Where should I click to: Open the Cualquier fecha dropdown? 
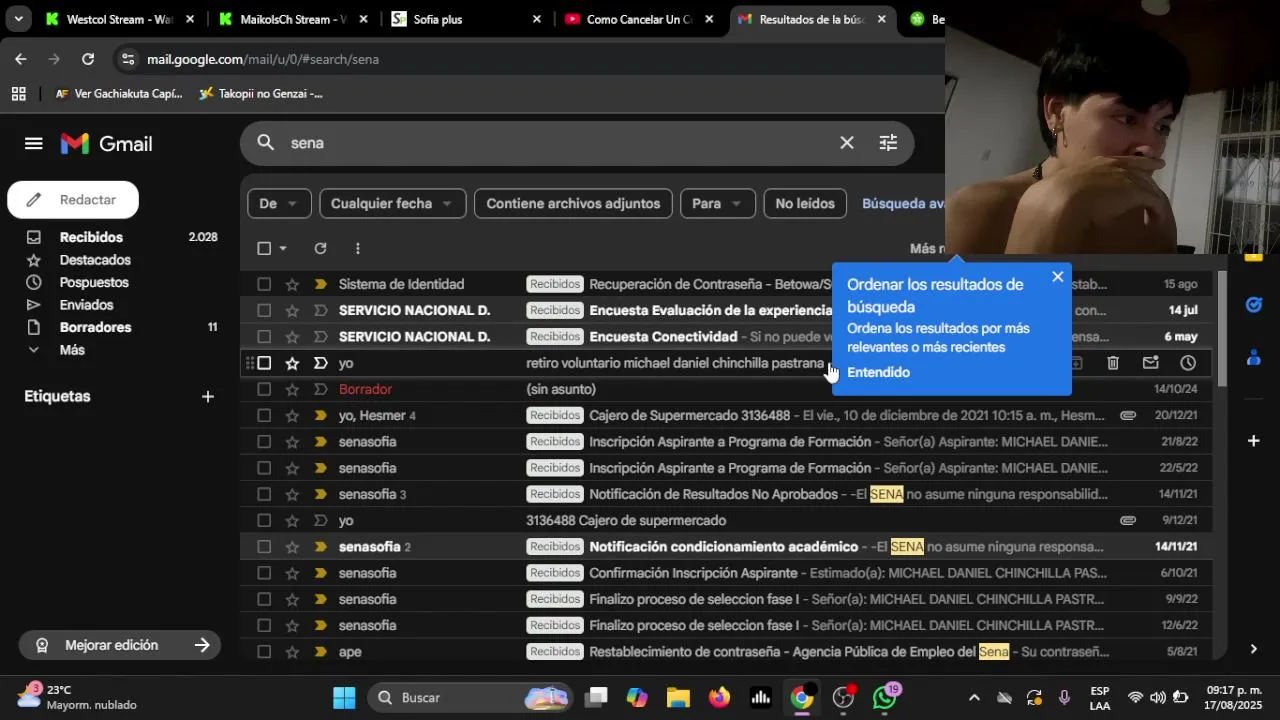pos(392,204)
